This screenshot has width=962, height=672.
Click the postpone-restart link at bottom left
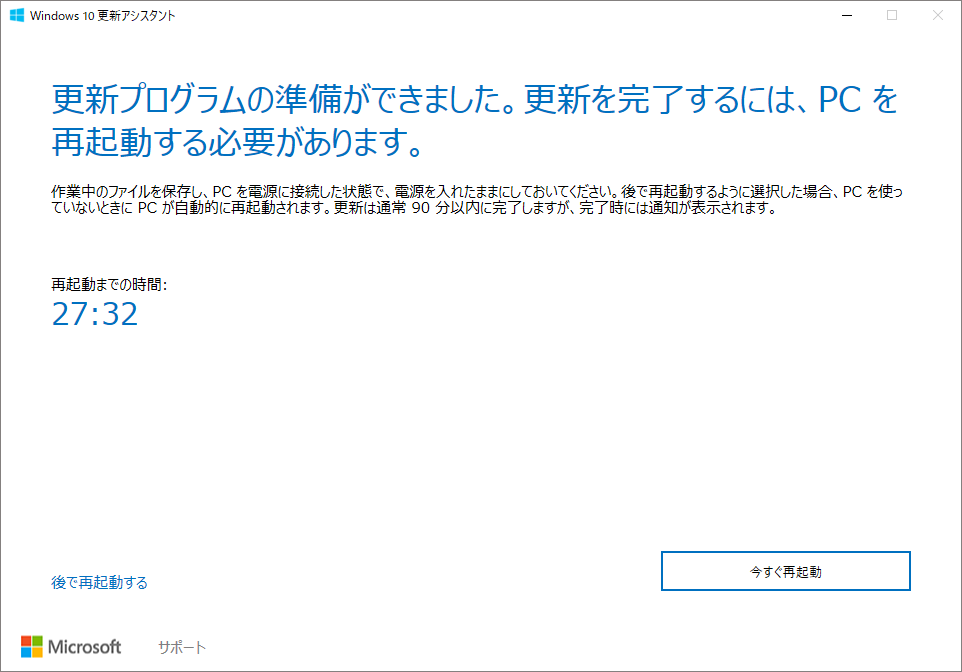coord(97,582)
